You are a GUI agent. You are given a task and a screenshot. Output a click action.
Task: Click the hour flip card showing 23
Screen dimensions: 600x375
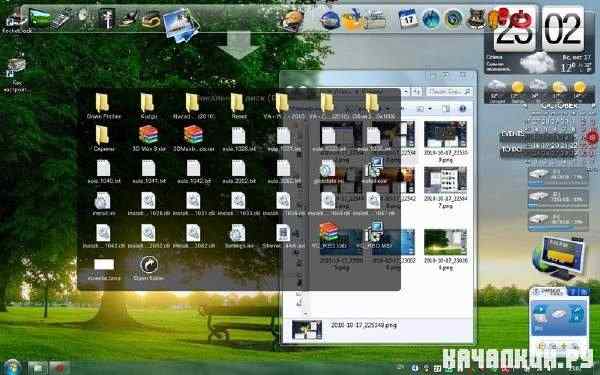[x=515, y=29]
